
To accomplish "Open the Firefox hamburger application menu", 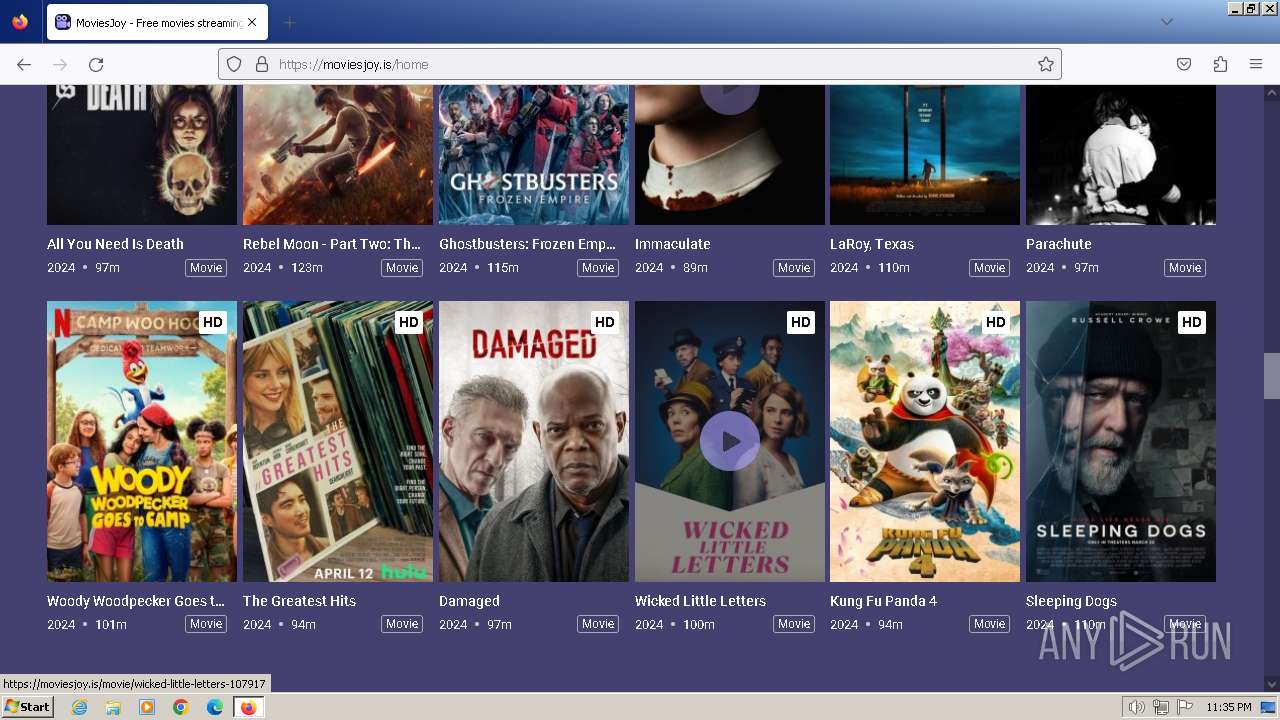I will click(1256, 64).
